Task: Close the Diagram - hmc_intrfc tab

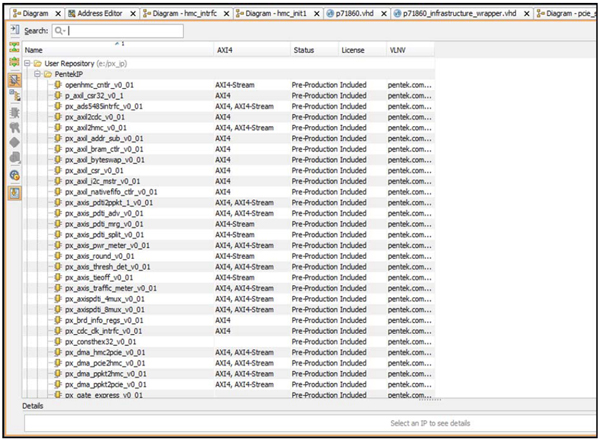Action: pyautogui.click(x=227, y=14)
